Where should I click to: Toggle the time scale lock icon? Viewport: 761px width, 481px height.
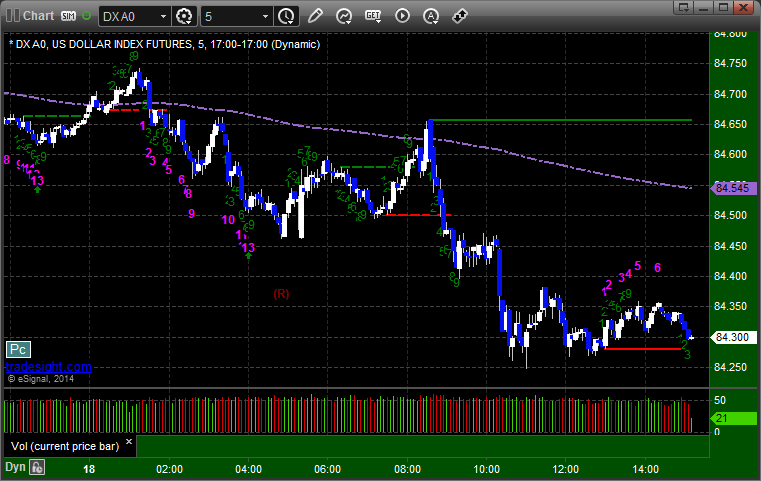pos(37,467)
